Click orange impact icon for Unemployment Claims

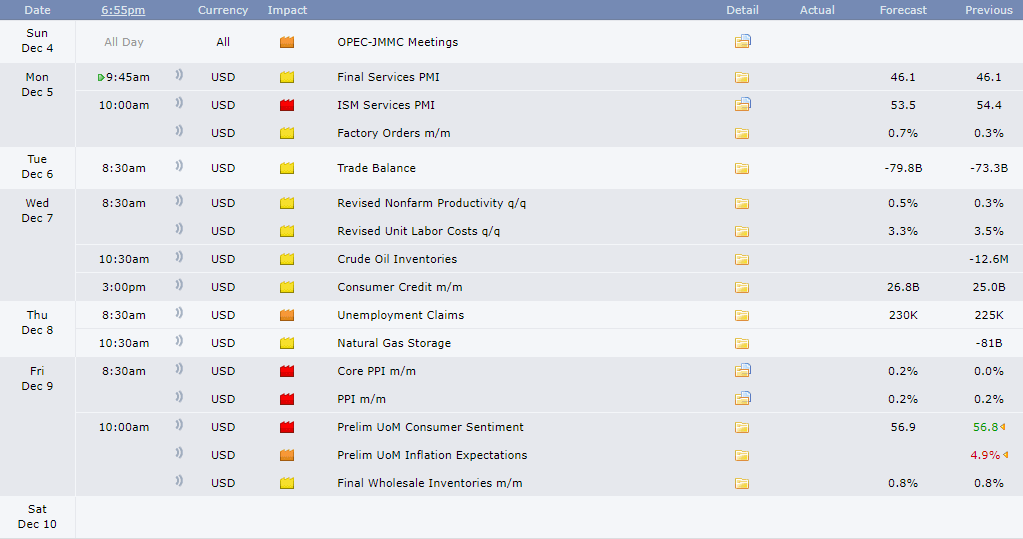[x=287, y=315]
